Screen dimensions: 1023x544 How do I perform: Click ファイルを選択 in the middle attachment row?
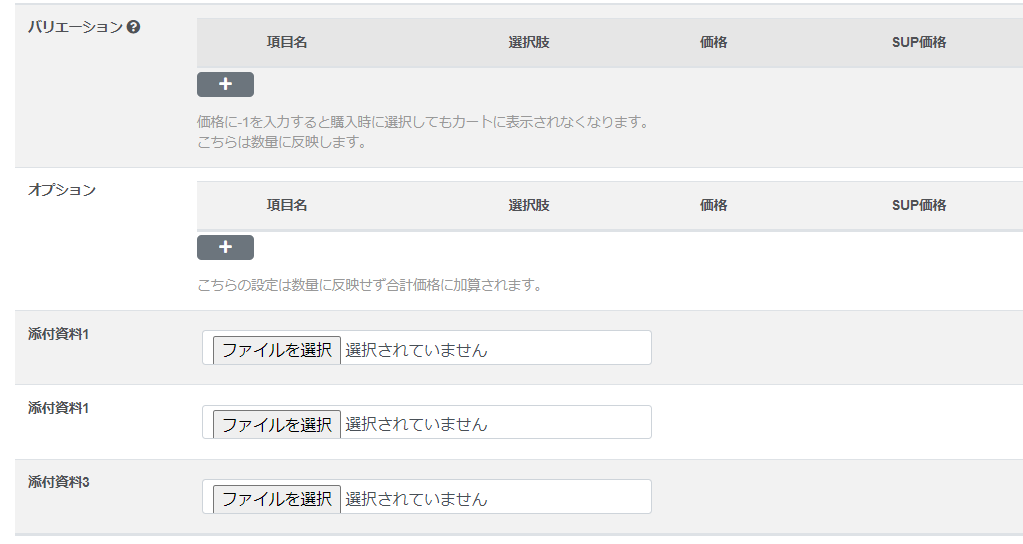(x=277, y=424)
